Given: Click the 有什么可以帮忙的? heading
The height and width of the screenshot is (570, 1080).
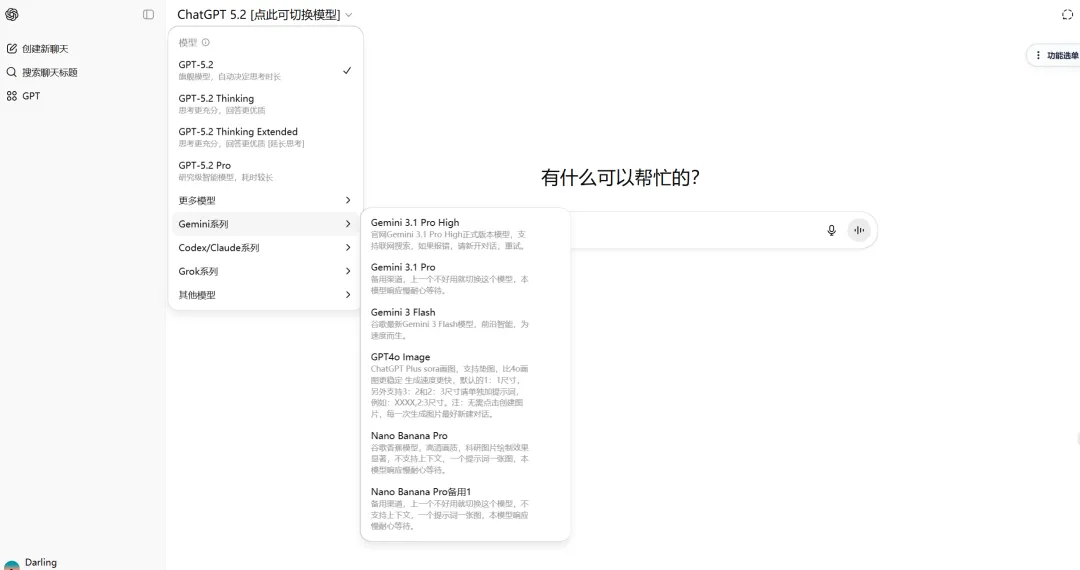Looking at the screenshot, I should point(620,178).
